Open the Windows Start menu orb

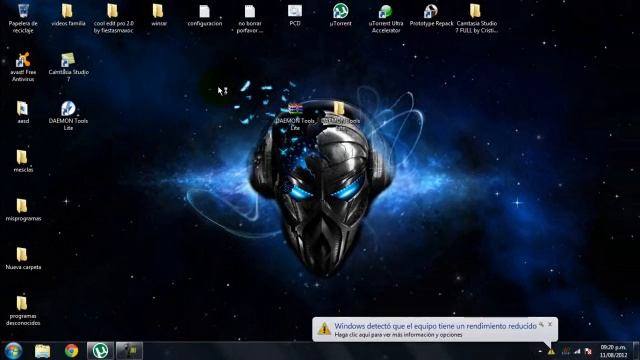[13, 351]
